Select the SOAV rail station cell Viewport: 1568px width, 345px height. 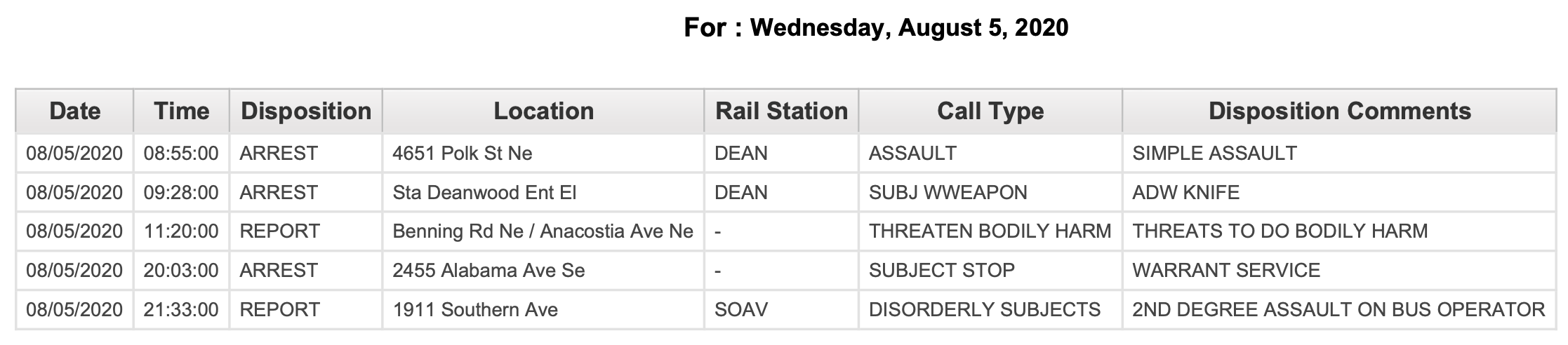click(781, 309)
